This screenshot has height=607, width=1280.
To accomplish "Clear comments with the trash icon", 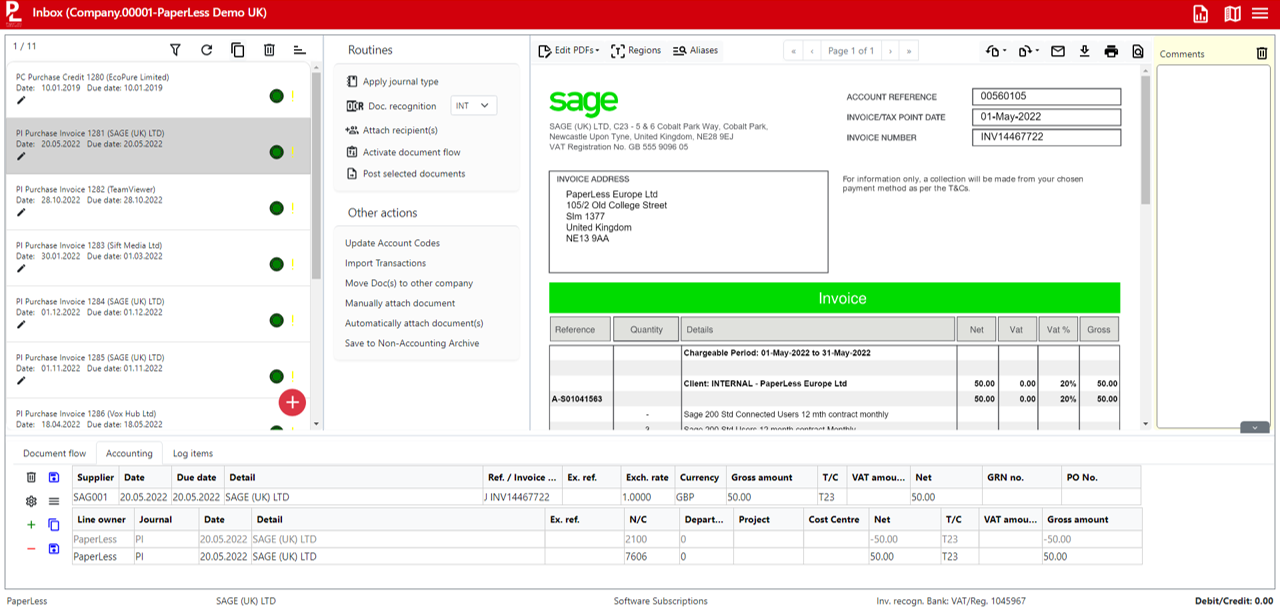I will 1261,54.
